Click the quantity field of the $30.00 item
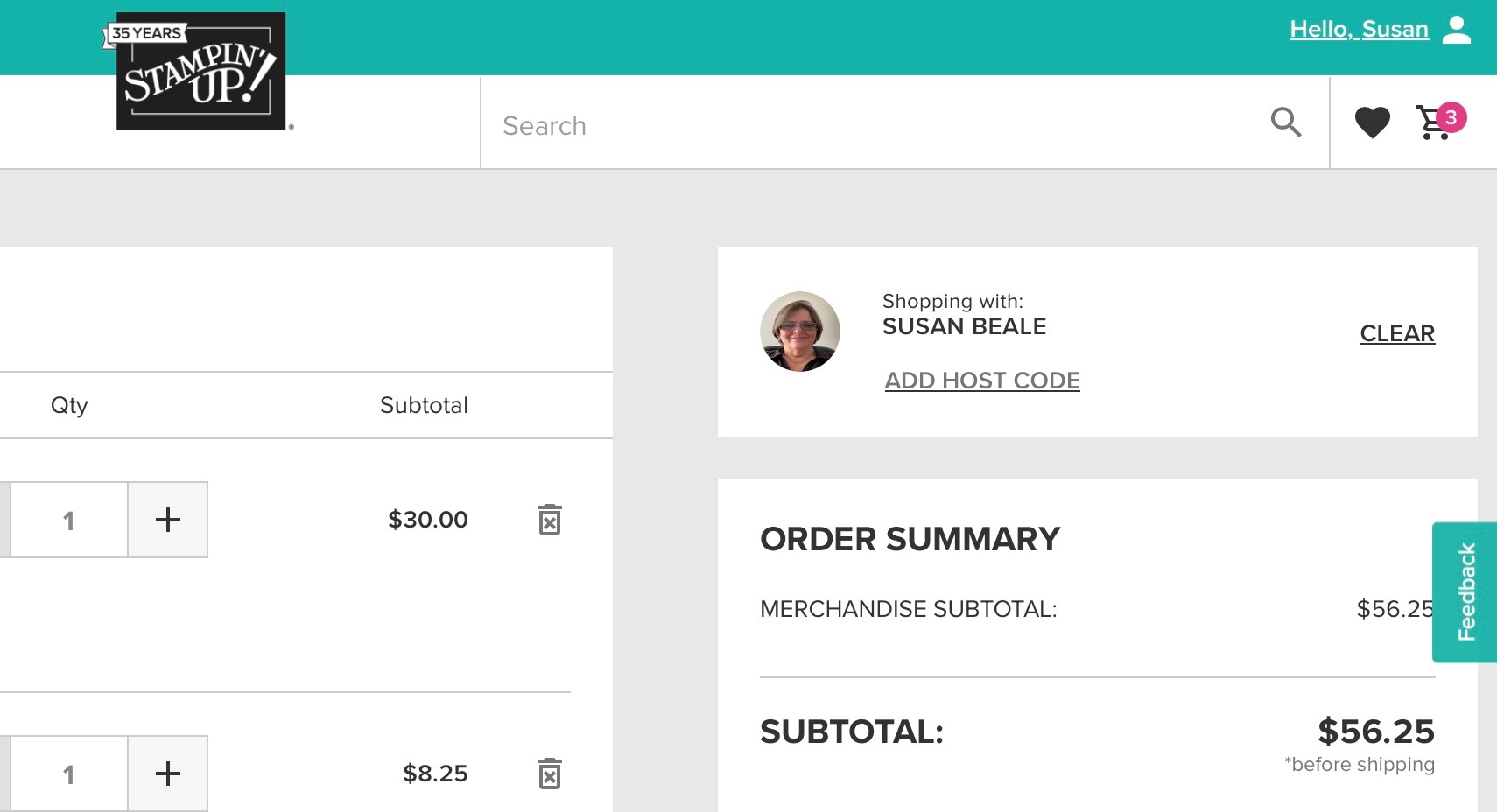Viewport: 1497px width, 812px height. point(69,520)
